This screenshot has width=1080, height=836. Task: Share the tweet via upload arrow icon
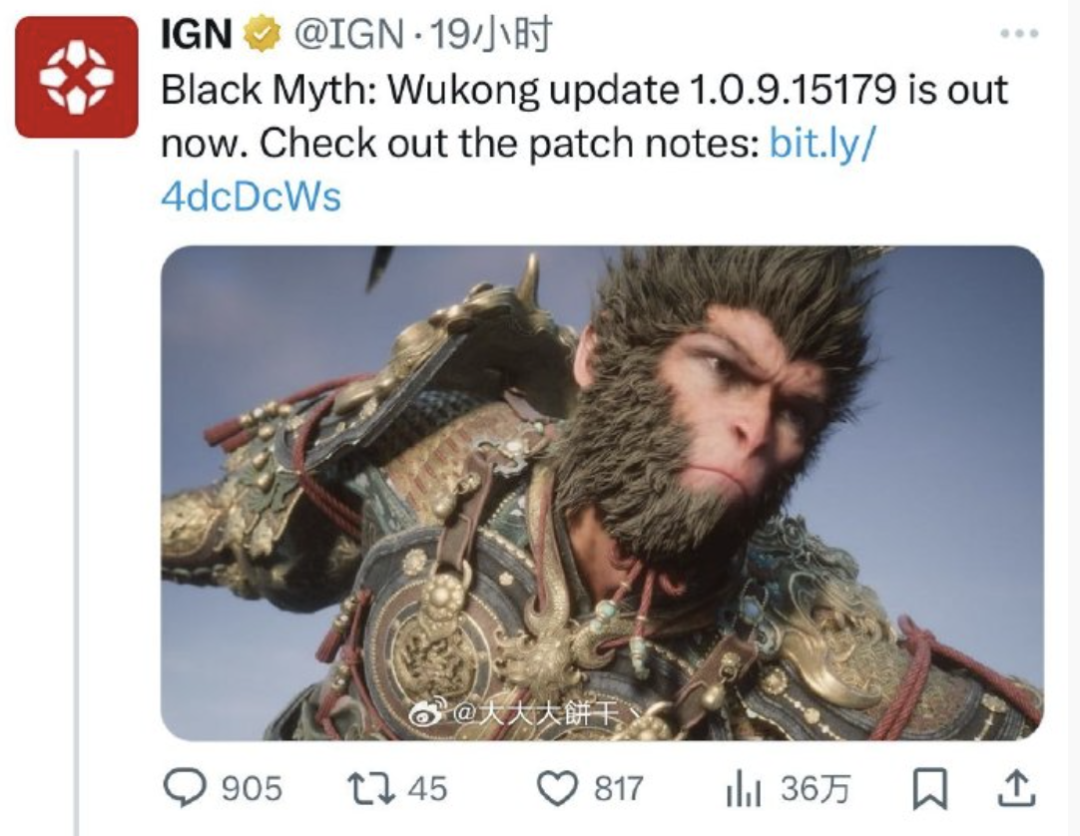click(x=1017, y=788)
